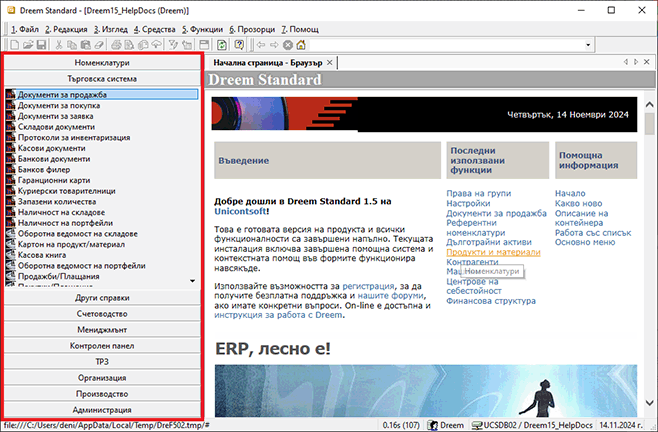Click the New document toolbar icon
The height and width of the screenshot is (432, 658).
[x=15, y=45]
